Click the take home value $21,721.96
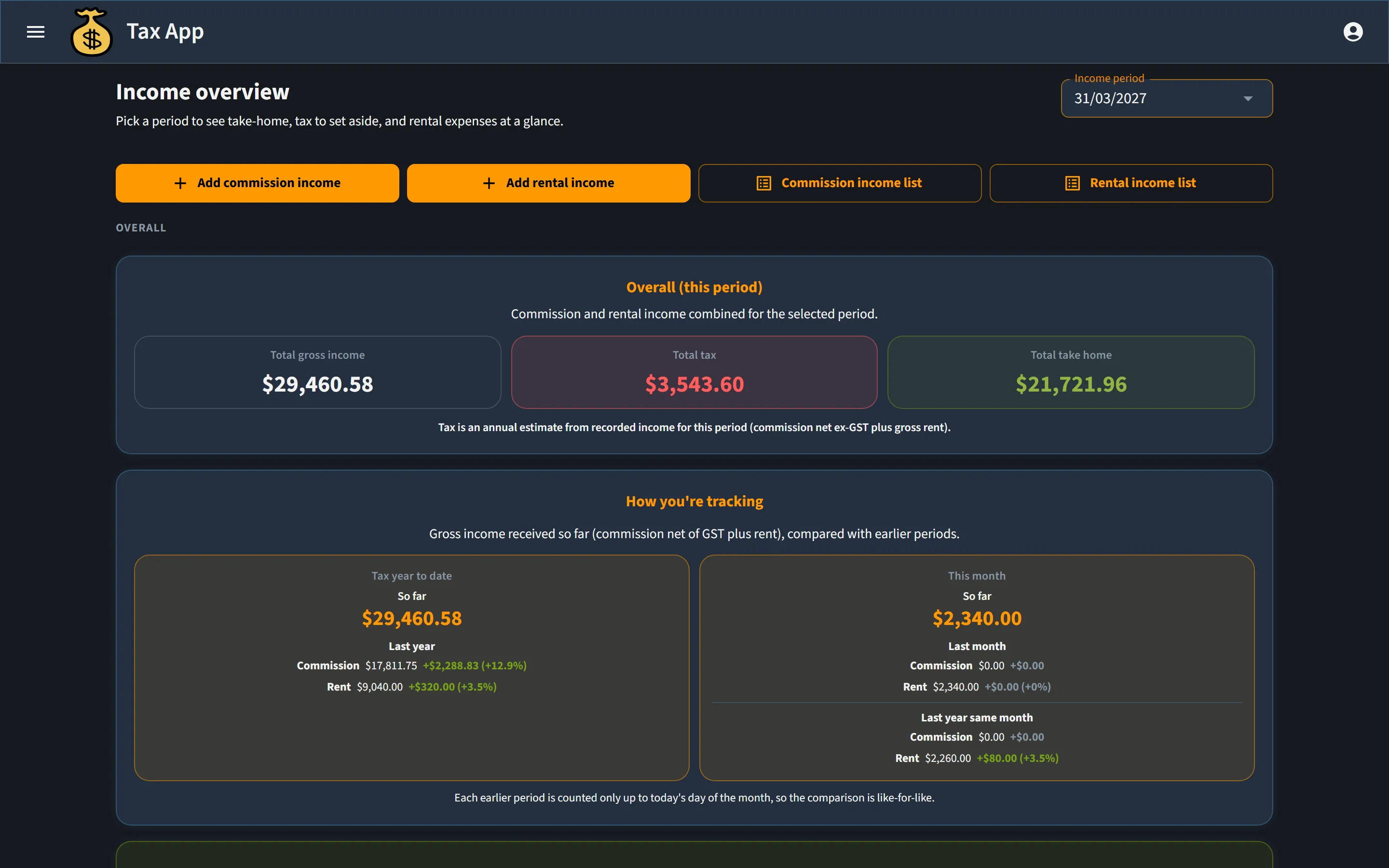 1071,384
